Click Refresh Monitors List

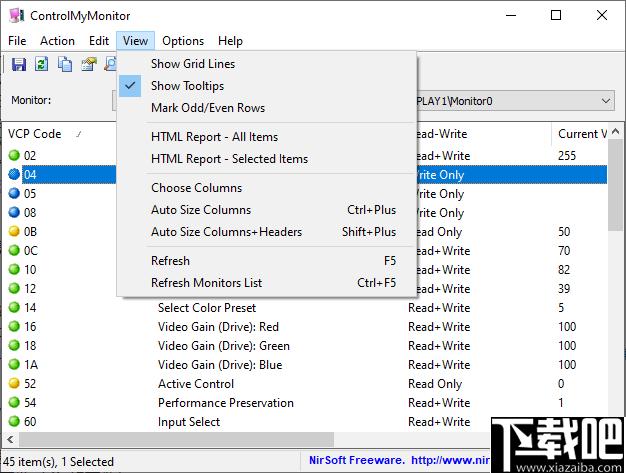267,283
